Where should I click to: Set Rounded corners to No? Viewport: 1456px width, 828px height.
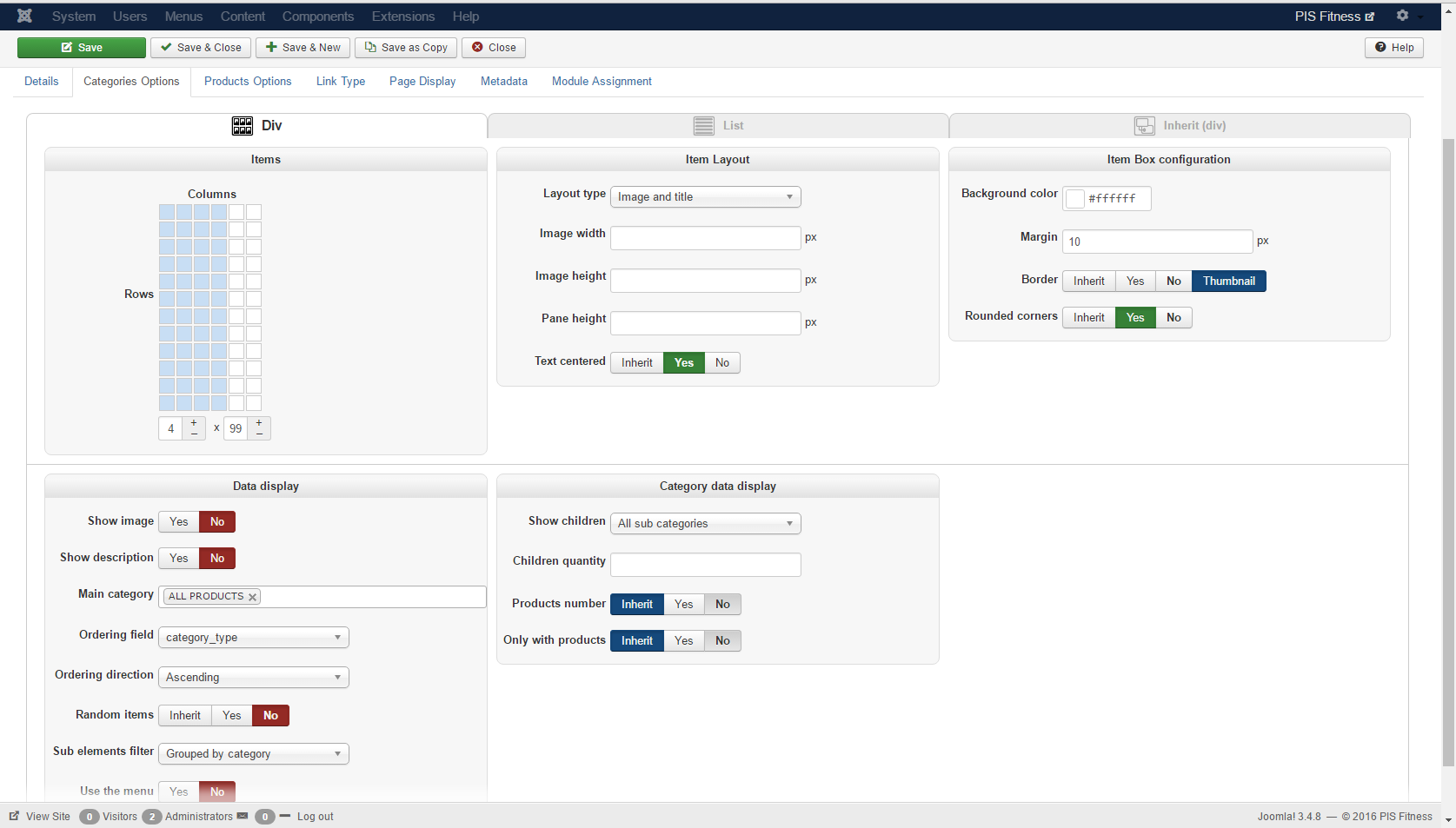click(x=1173, y=317)
